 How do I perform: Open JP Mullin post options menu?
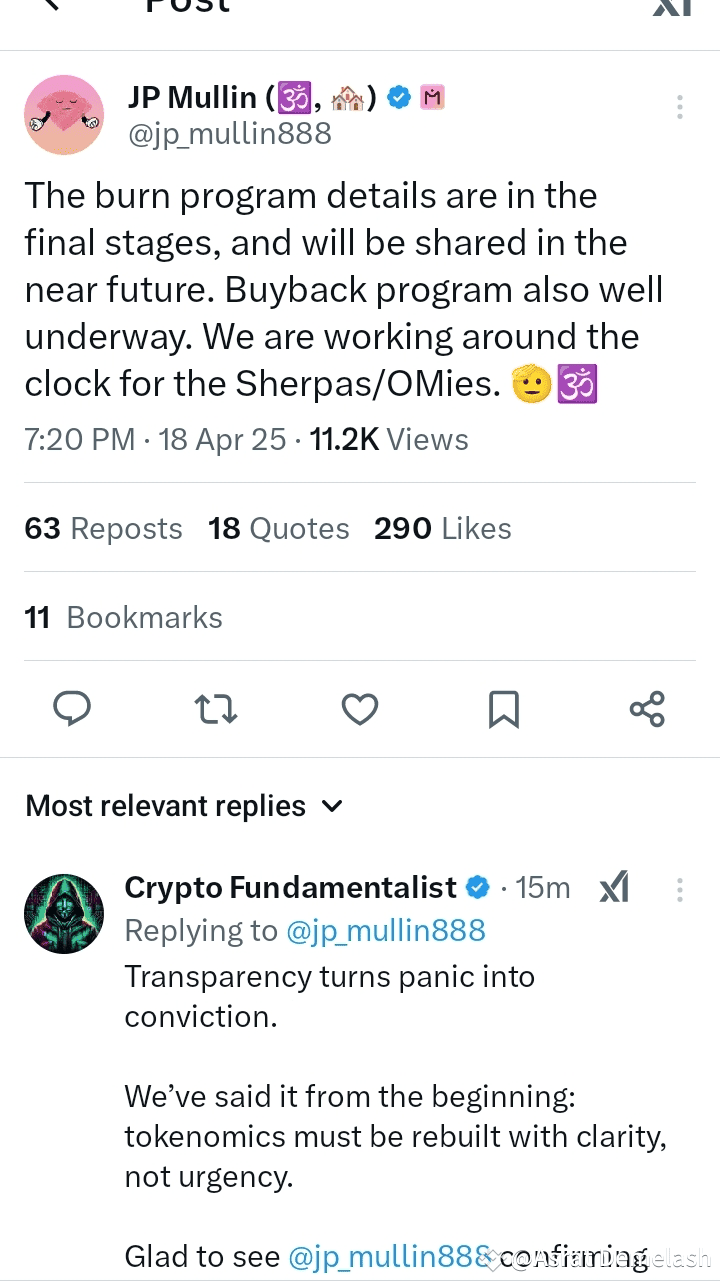tap(680, 107)
